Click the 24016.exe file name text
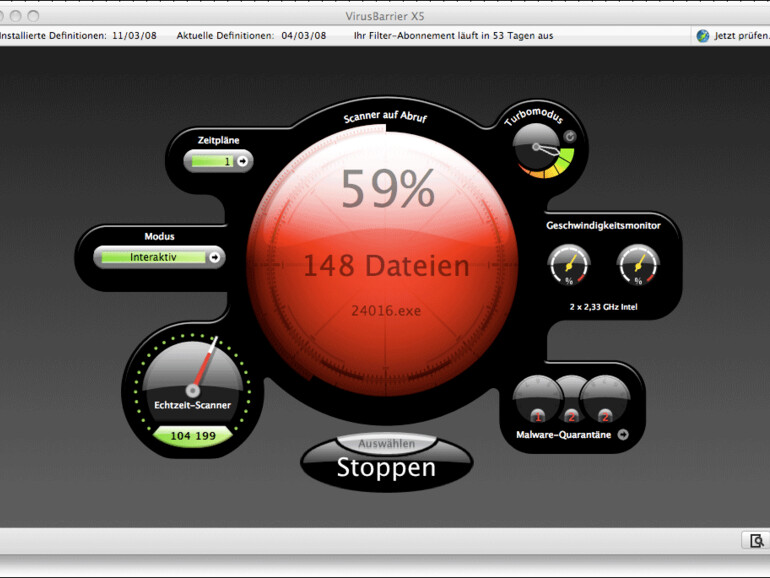Screen dimensions: 770x578 pyautogui.click(x=386, y=310)
